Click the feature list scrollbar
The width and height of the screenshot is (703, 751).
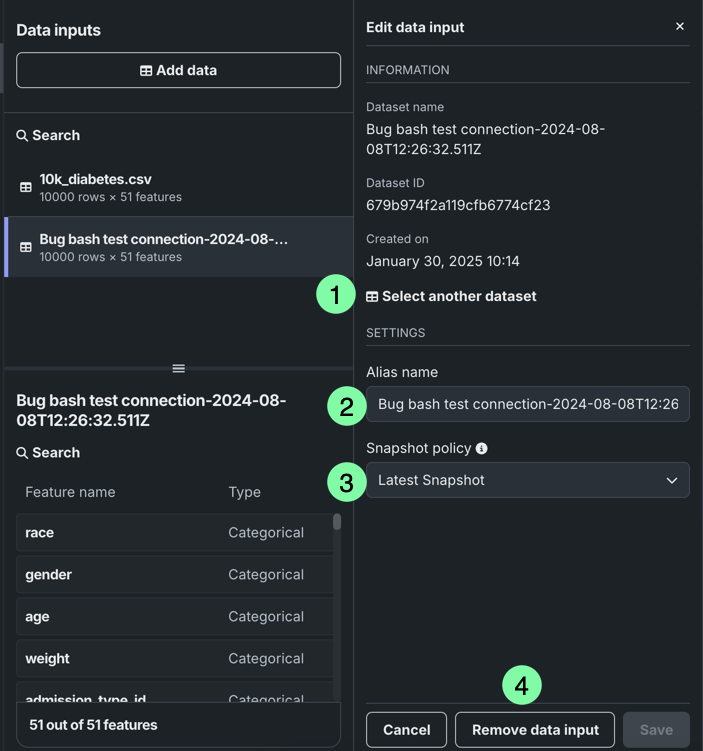(x=337, y=522)
